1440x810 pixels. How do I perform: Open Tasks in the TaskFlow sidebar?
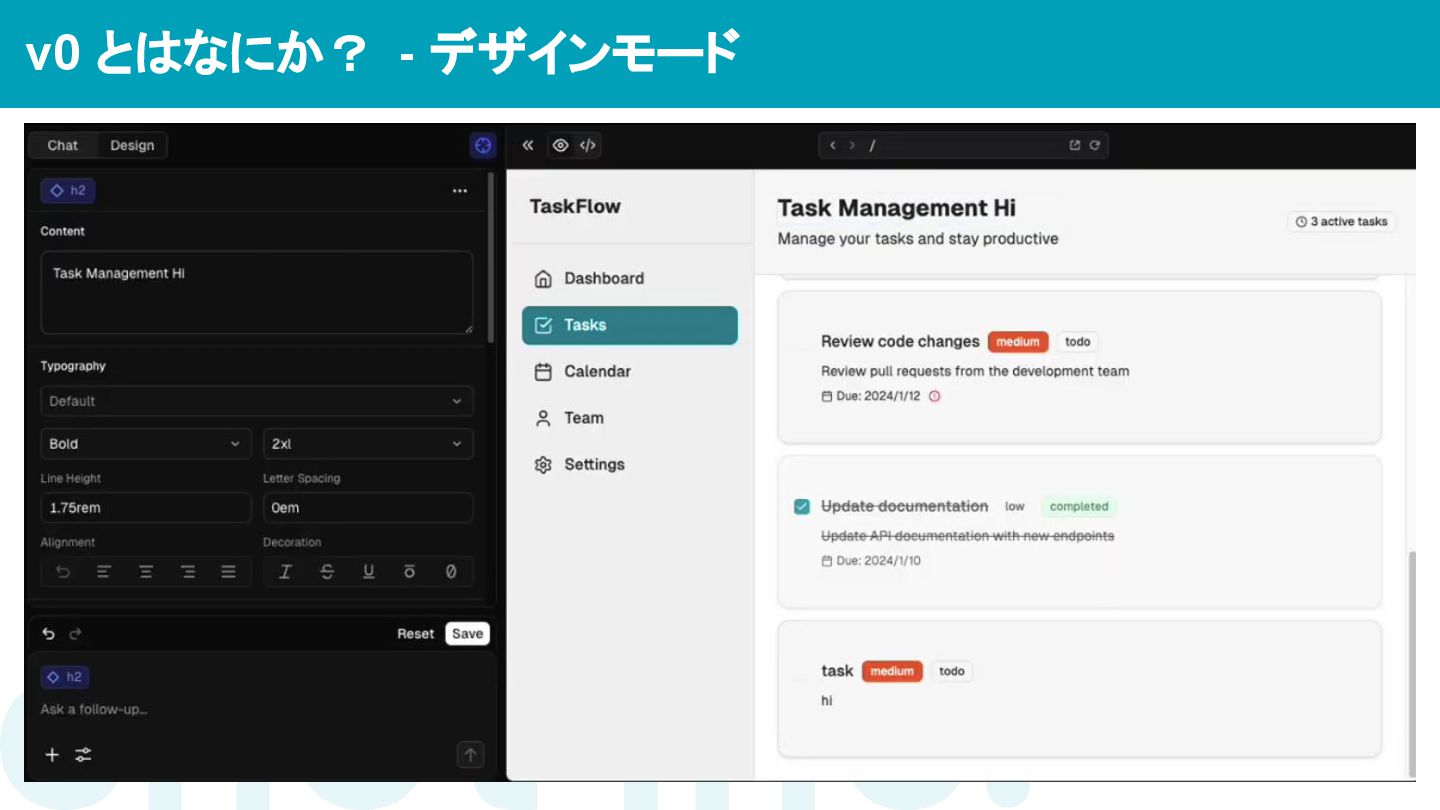tap(630, 325)
